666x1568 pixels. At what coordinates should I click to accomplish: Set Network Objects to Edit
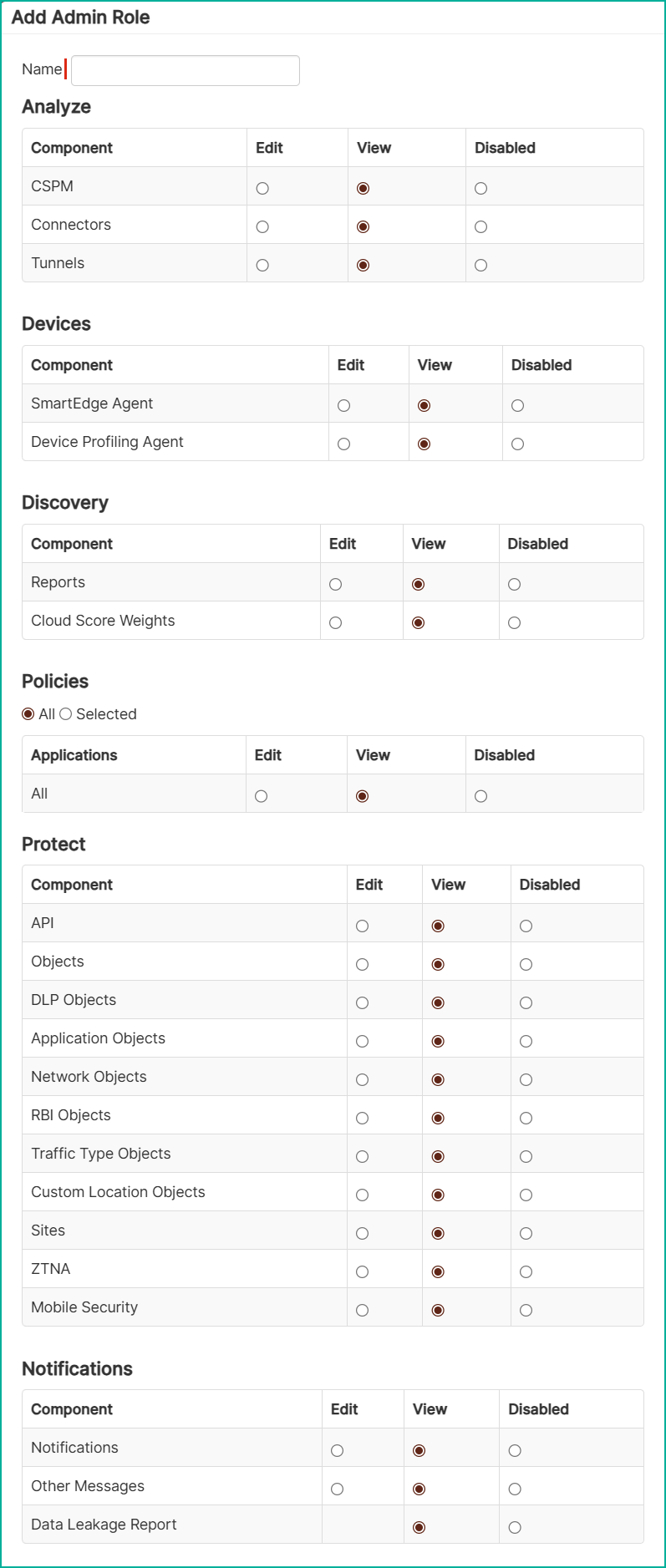[362, 1080]
